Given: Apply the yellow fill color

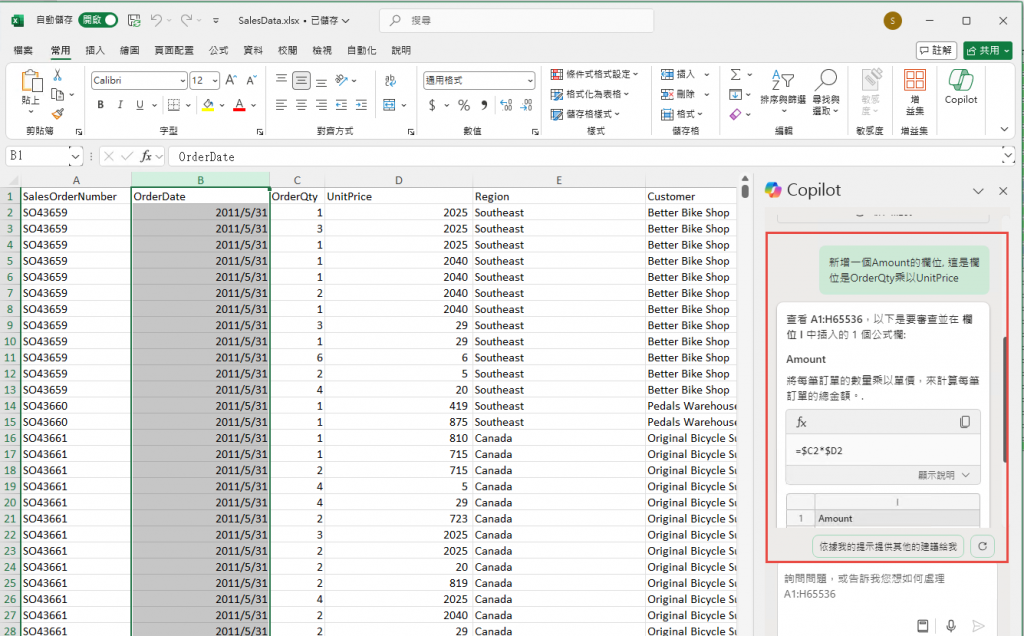Looking at the screenshot, I should [x=208, y=104].
